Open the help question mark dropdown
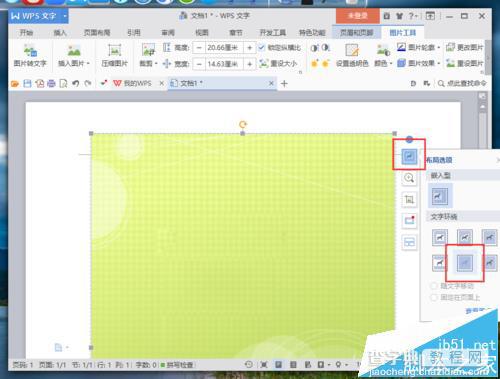Viewport: 500px width, 379px height. coord(413,16)
